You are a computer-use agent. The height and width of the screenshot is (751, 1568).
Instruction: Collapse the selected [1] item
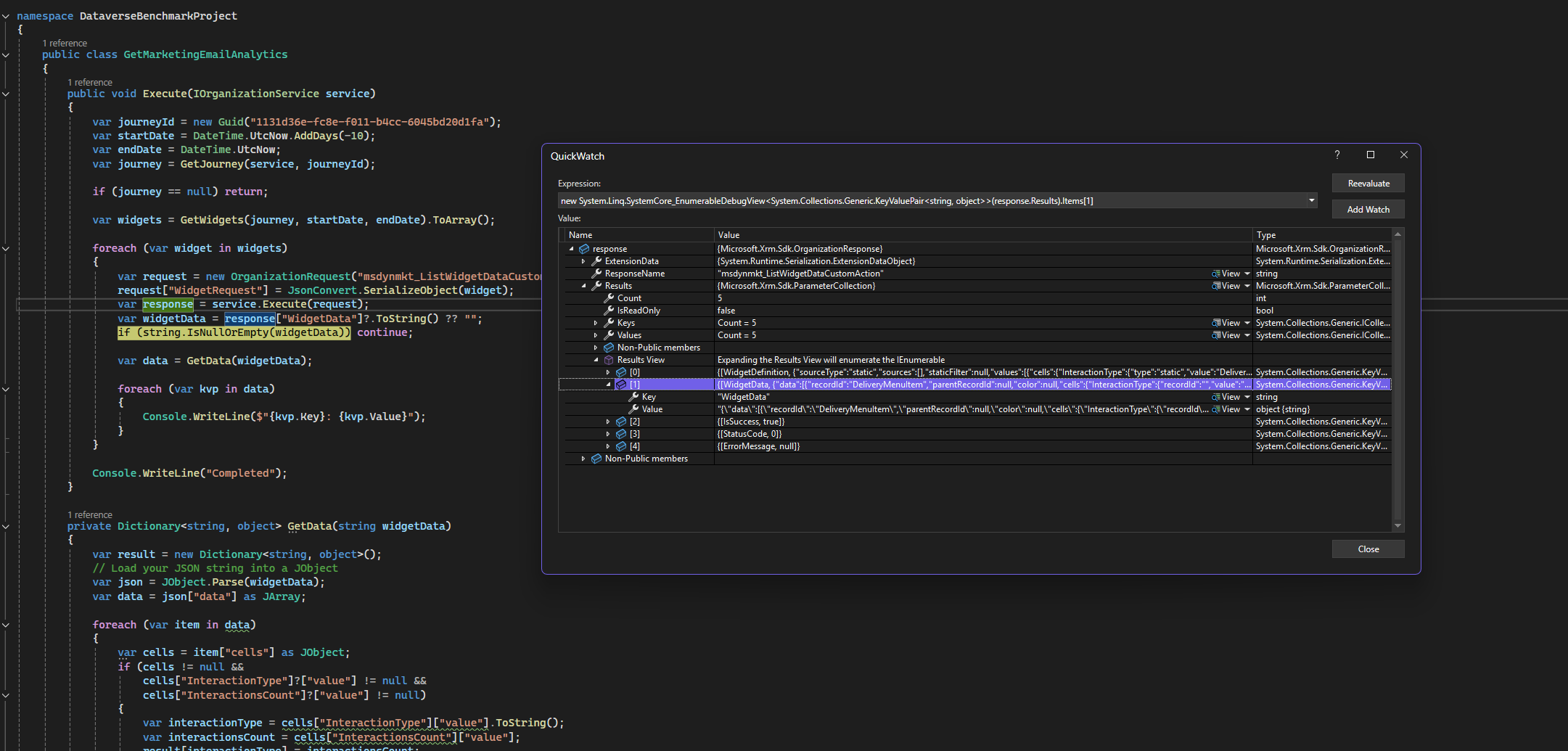[608, 385]
